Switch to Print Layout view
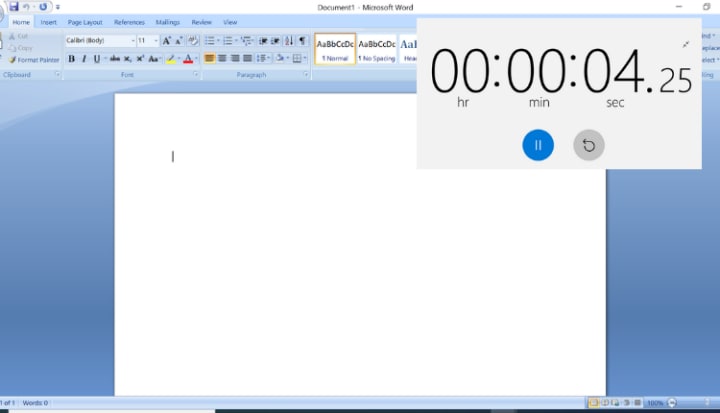The width and height of the screenshot is (720, 413). coord(593,403)
